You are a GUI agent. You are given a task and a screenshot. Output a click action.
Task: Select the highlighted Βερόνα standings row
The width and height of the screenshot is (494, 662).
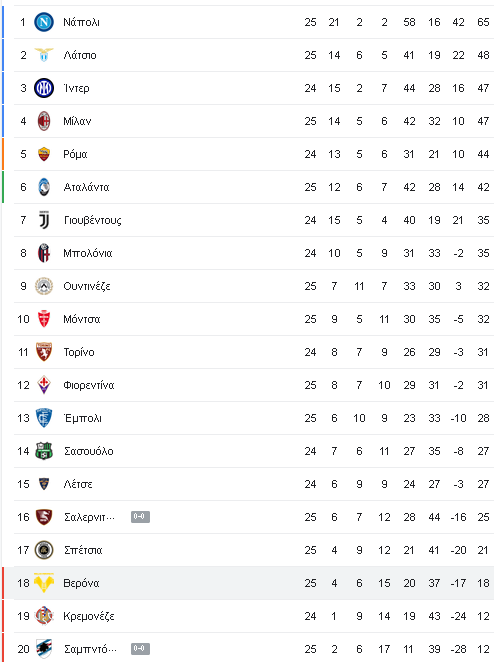(249, 583)
